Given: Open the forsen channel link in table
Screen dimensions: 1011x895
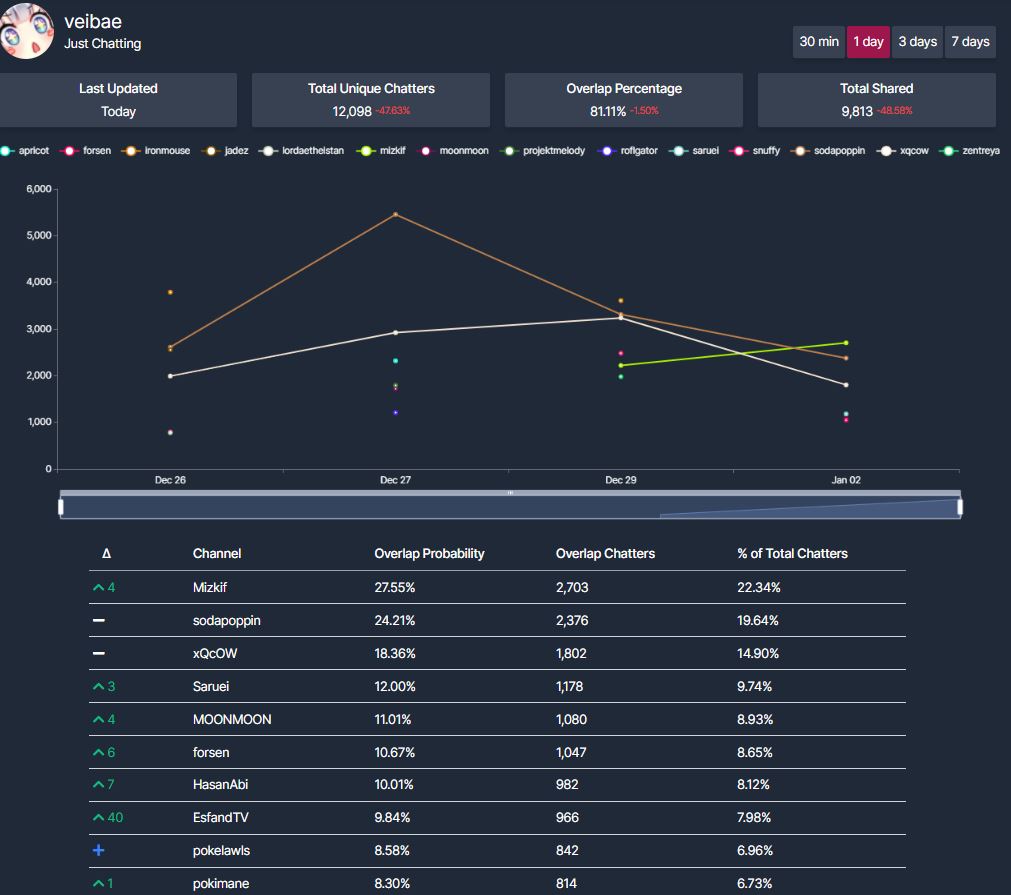Looking at the screenshot, I should click(211, 752).
